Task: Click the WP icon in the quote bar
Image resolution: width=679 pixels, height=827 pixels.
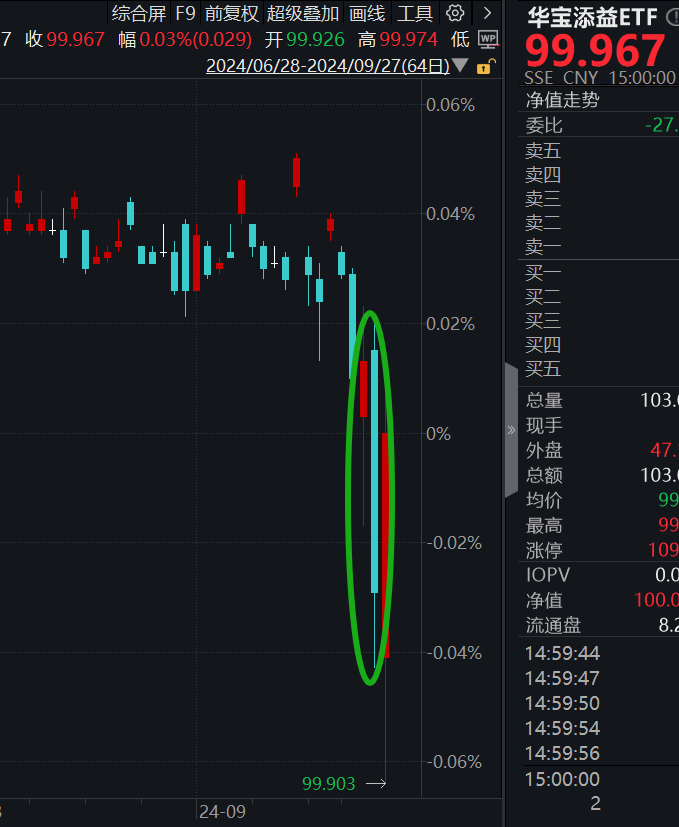Action: [x=488, y=39]
